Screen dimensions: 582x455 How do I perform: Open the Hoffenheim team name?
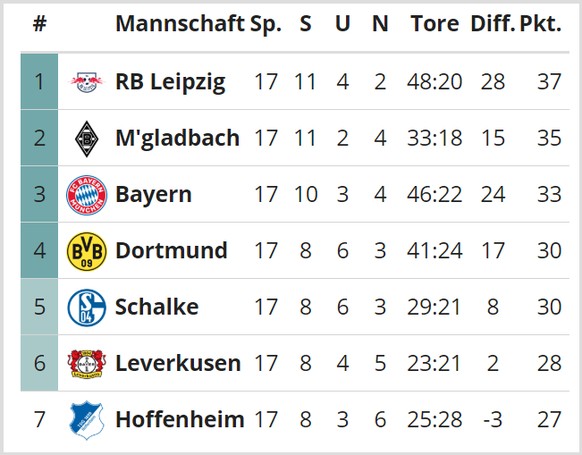pyautogui.click(x=180, y=419)
